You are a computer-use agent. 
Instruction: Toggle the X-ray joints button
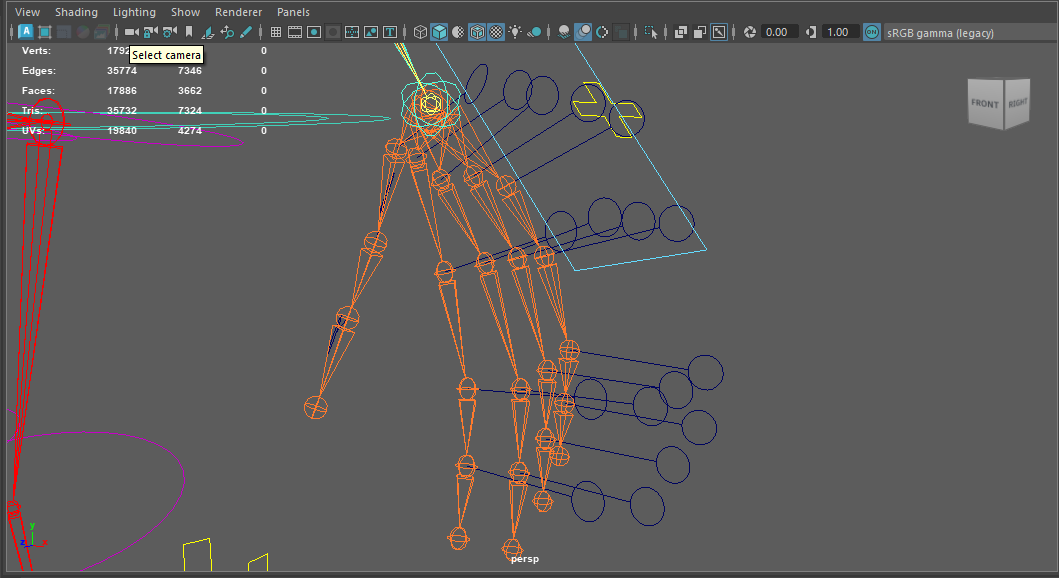pos(719,32)
